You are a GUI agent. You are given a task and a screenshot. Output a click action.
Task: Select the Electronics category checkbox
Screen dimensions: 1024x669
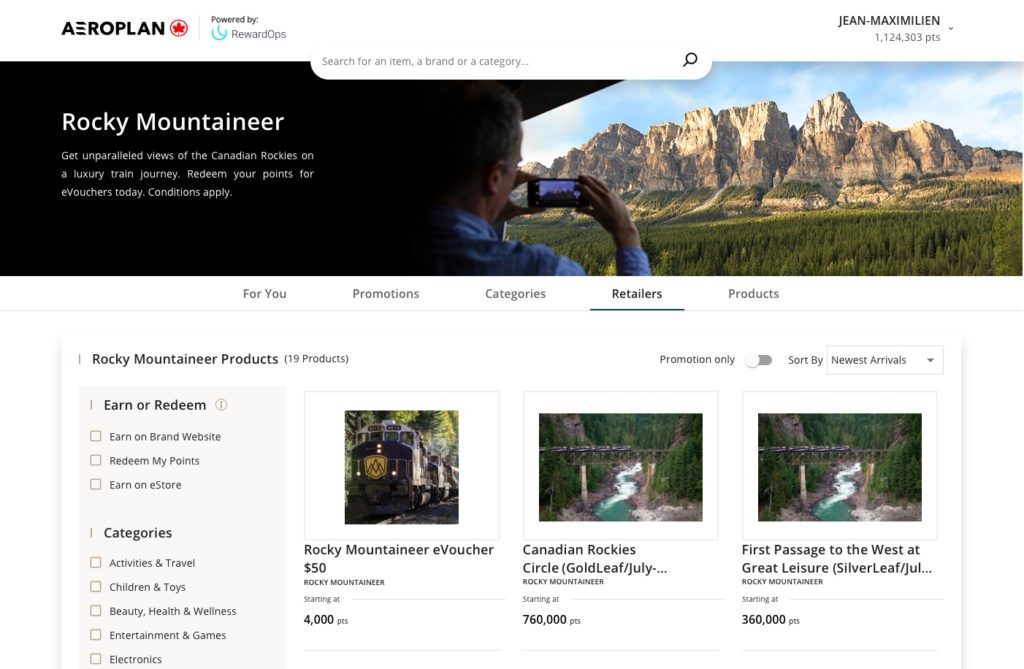click(x=95, y=659)
